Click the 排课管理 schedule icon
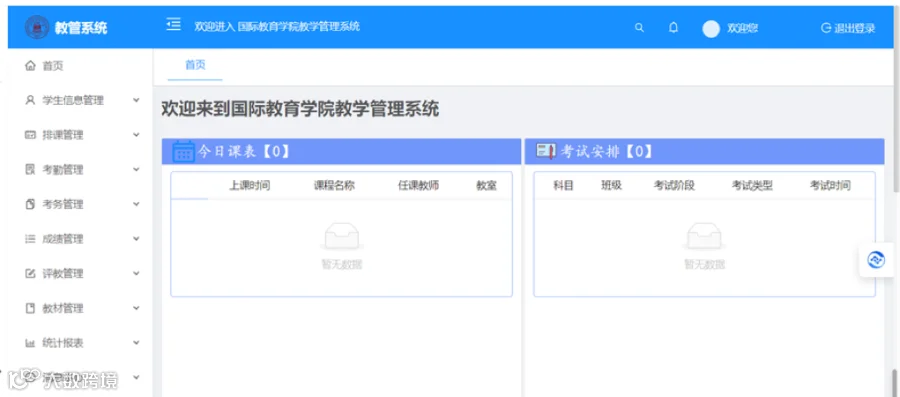The image size is (900, 397). 30,135
